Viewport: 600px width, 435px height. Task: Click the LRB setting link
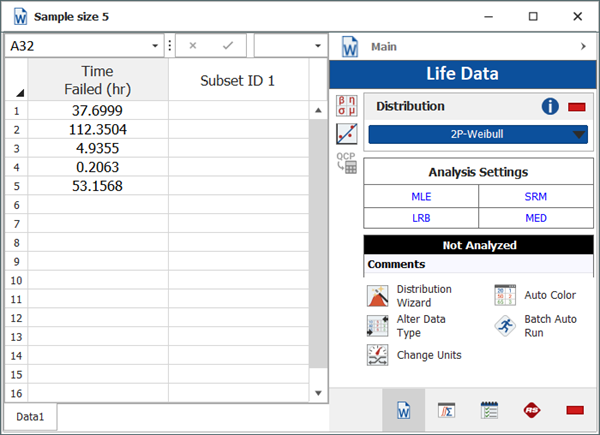point(421,219)
